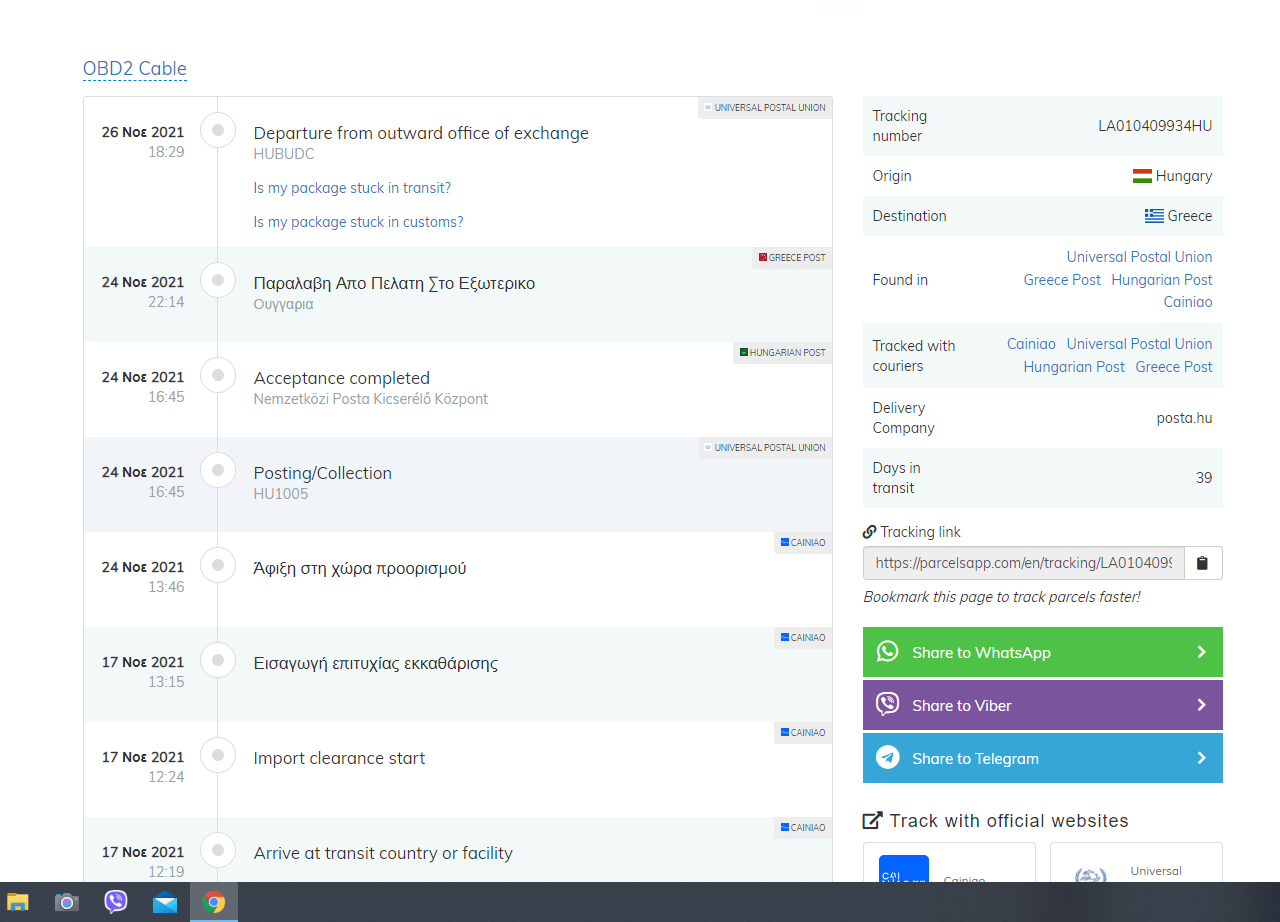This screenshot has height=922, width=1280.
Task: Open Universal Postal Union in Found in row
Action: (1139, 257)
